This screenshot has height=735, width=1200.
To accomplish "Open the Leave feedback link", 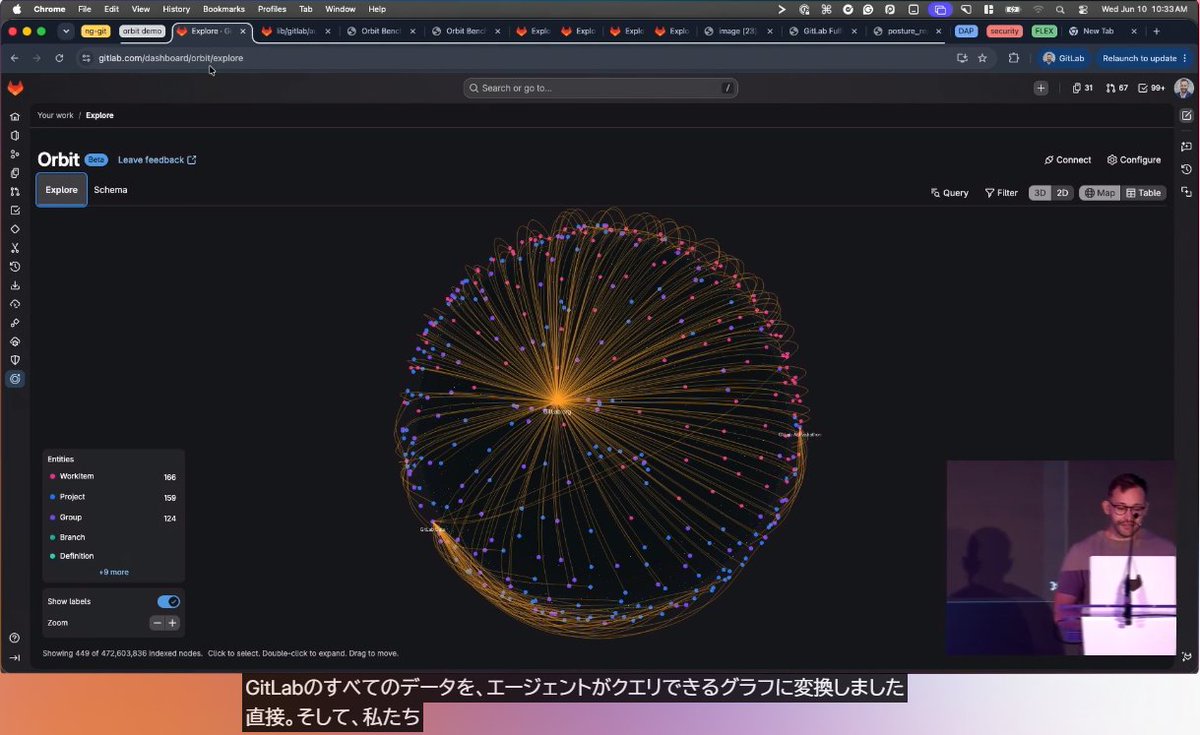I will point(157,160).
